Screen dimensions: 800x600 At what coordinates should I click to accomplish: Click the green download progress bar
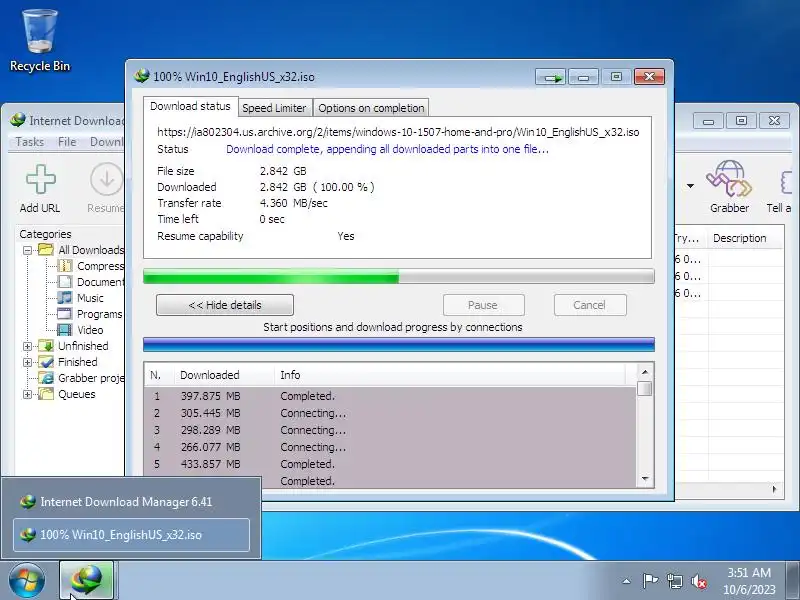click(x=398, y=277)
